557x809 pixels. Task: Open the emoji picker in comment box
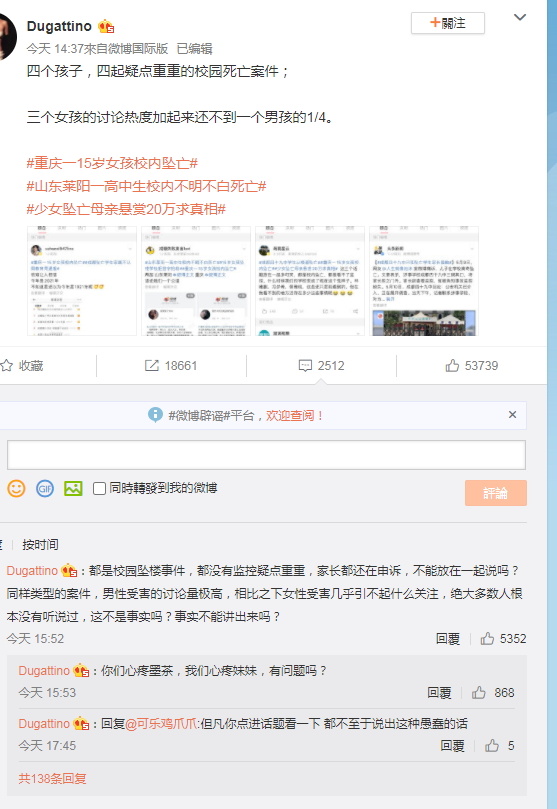(x=16, y=488)
